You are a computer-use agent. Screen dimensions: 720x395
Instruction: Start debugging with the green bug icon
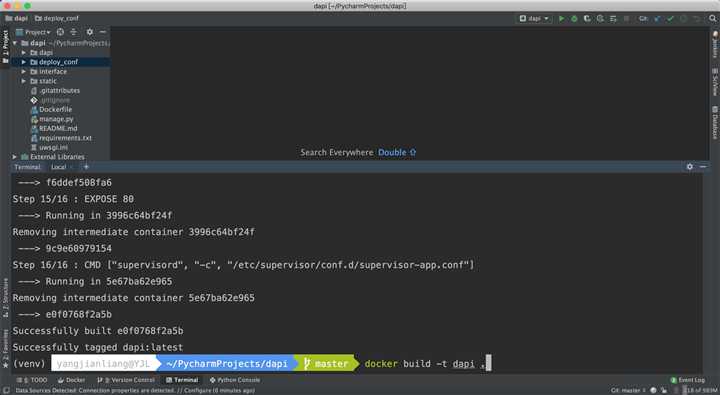(574, 18)
